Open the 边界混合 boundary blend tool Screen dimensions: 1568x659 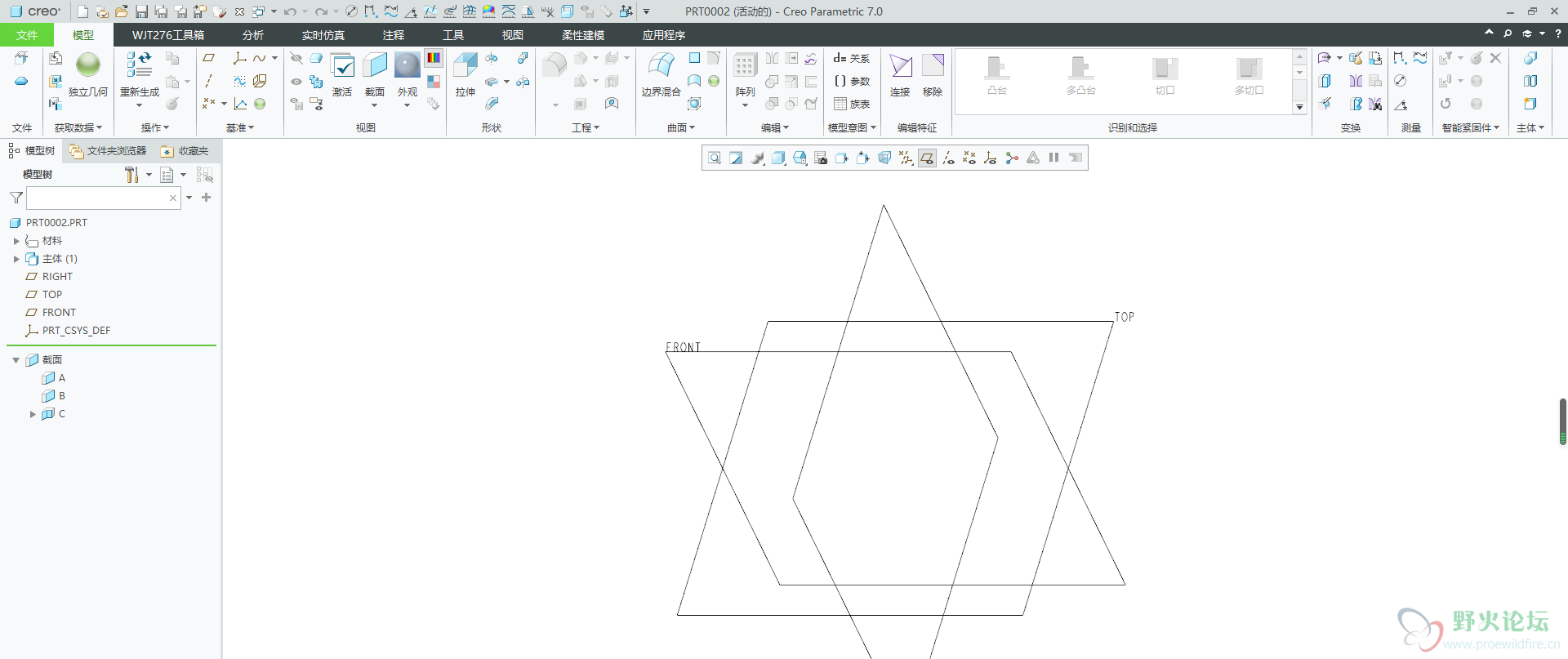point(661,74)
